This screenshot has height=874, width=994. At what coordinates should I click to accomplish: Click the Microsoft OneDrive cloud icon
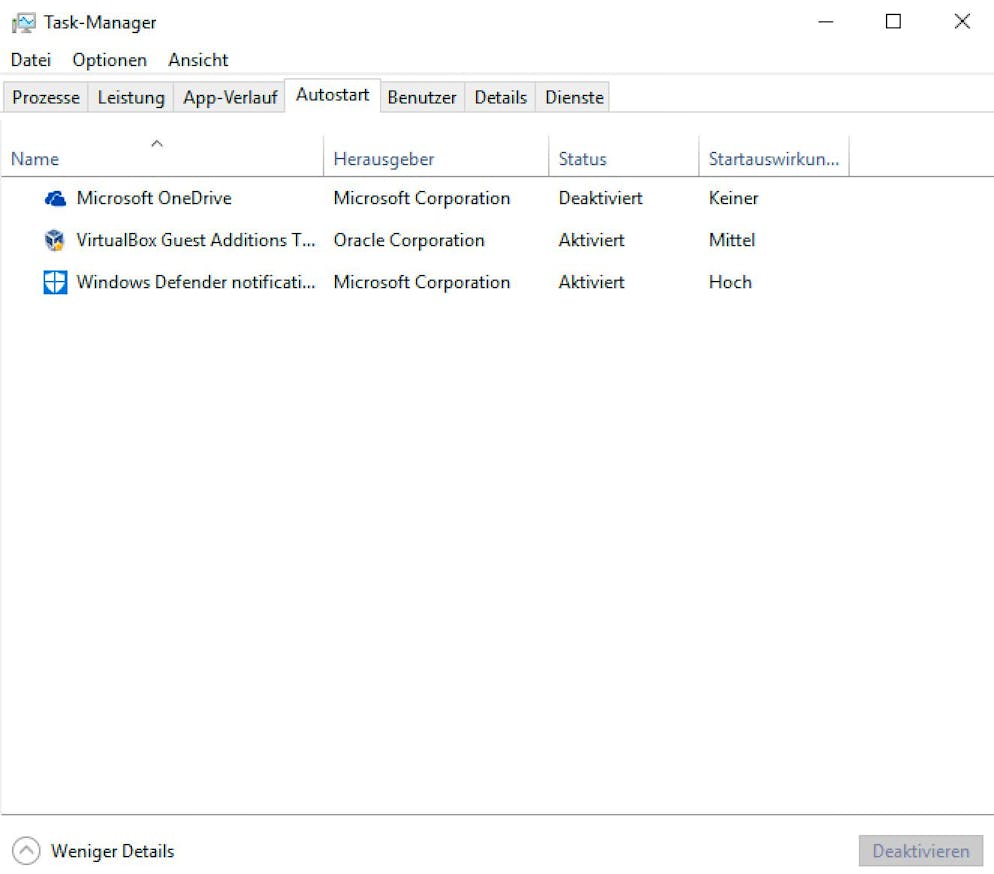[x=55, y=199]
